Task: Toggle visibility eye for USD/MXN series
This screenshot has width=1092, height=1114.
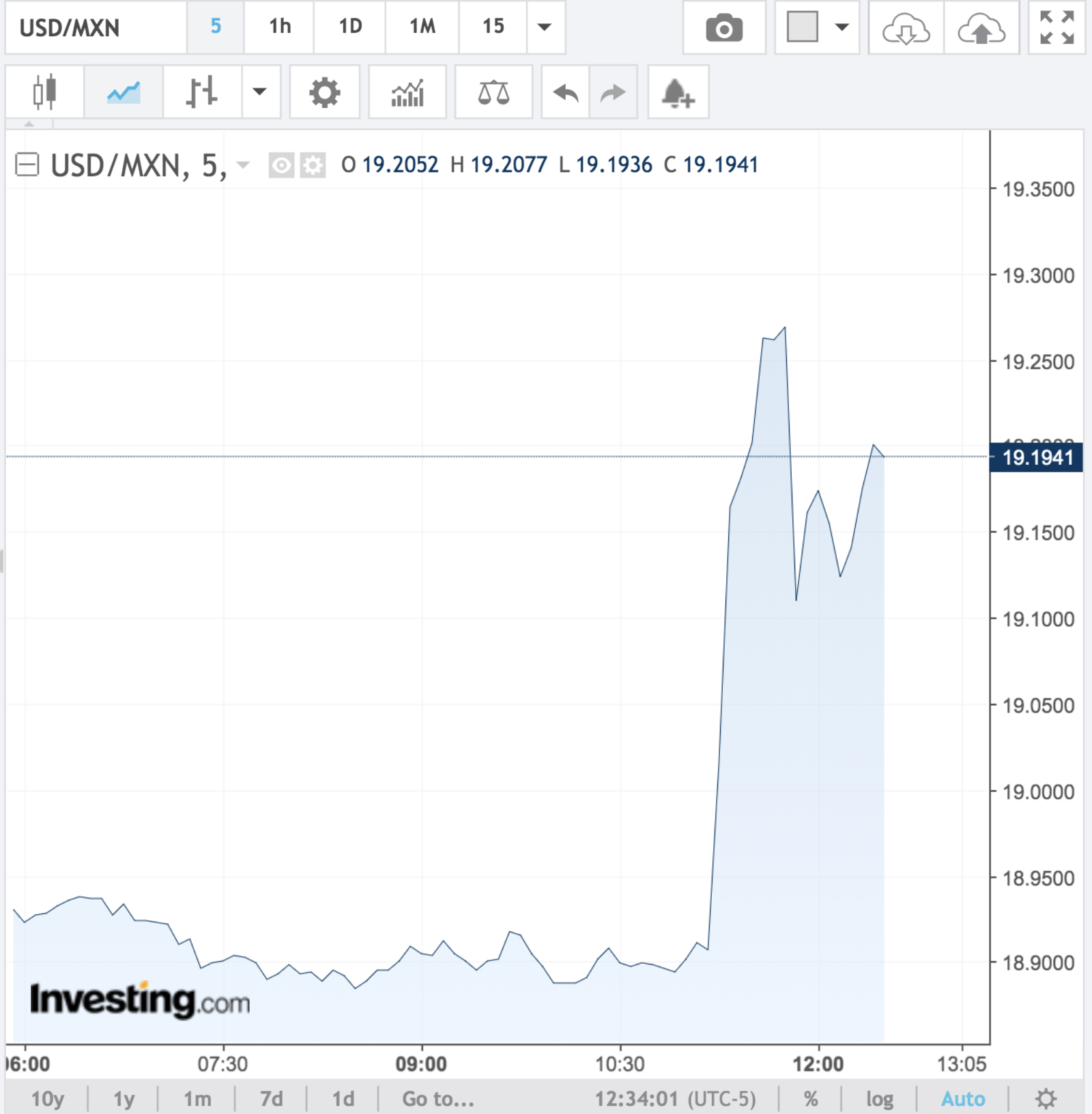Action: click(x=281, y=165)
